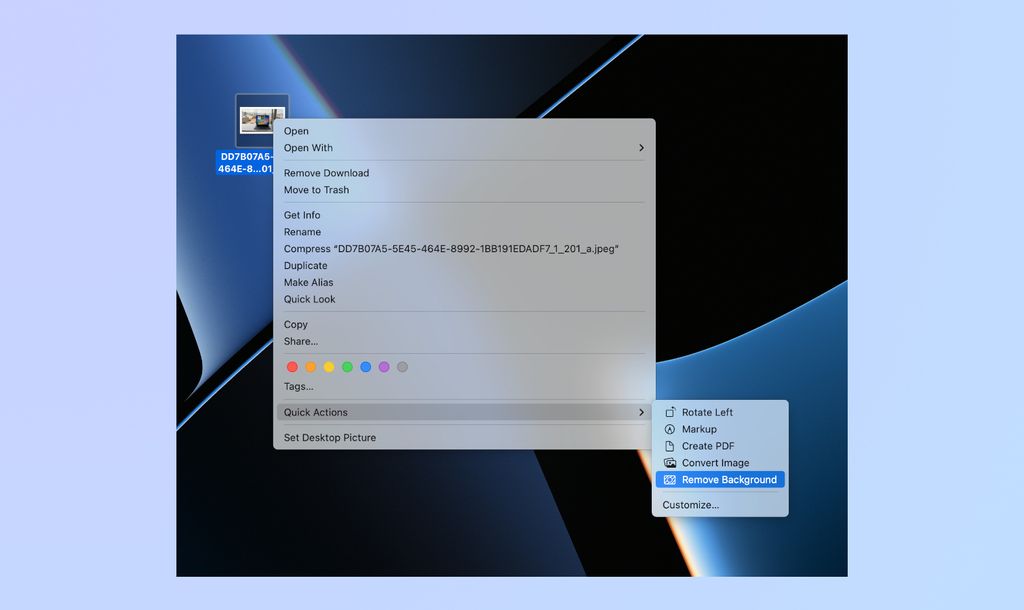Choose Get Info from the menu
1024x610 pixels.
pos(301,214)
